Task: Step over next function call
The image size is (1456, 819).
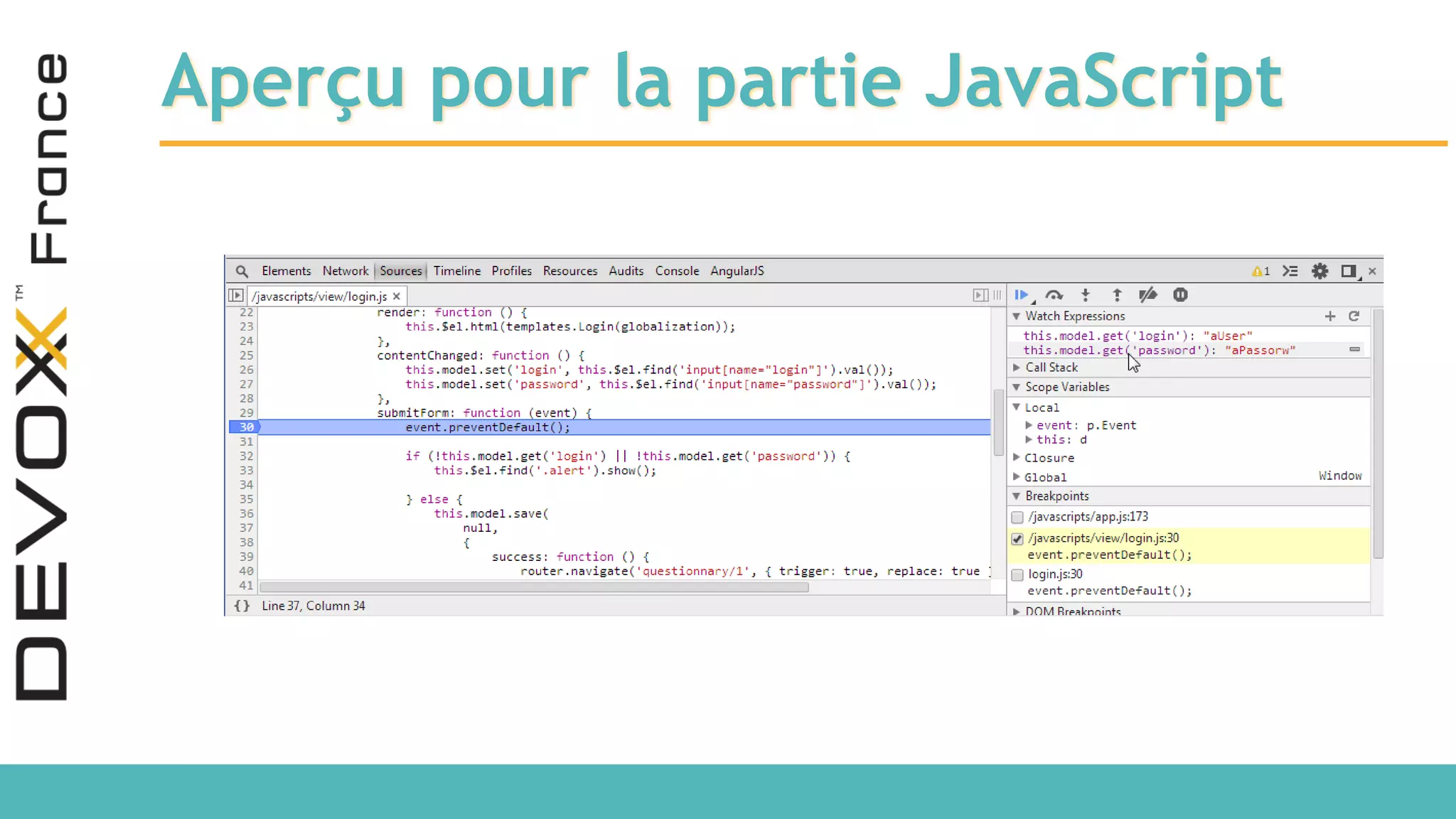Action: 1054,295
